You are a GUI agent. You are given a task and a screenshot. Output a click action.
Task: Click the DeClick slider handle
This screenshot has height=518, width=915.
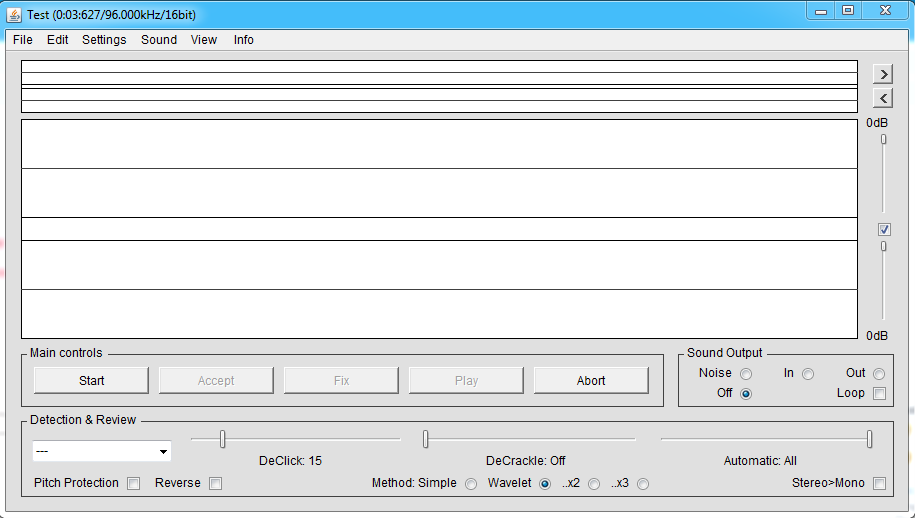point(222,439)
